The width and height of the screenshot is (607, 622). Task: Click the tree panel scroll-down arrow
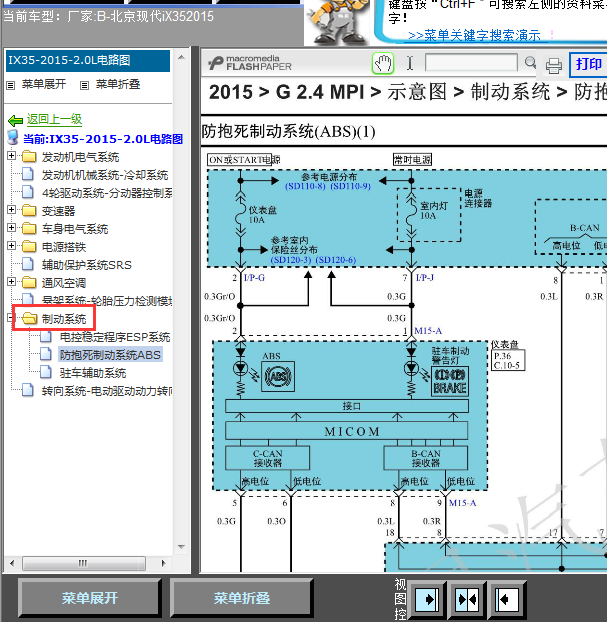click(x=181, y=547)
